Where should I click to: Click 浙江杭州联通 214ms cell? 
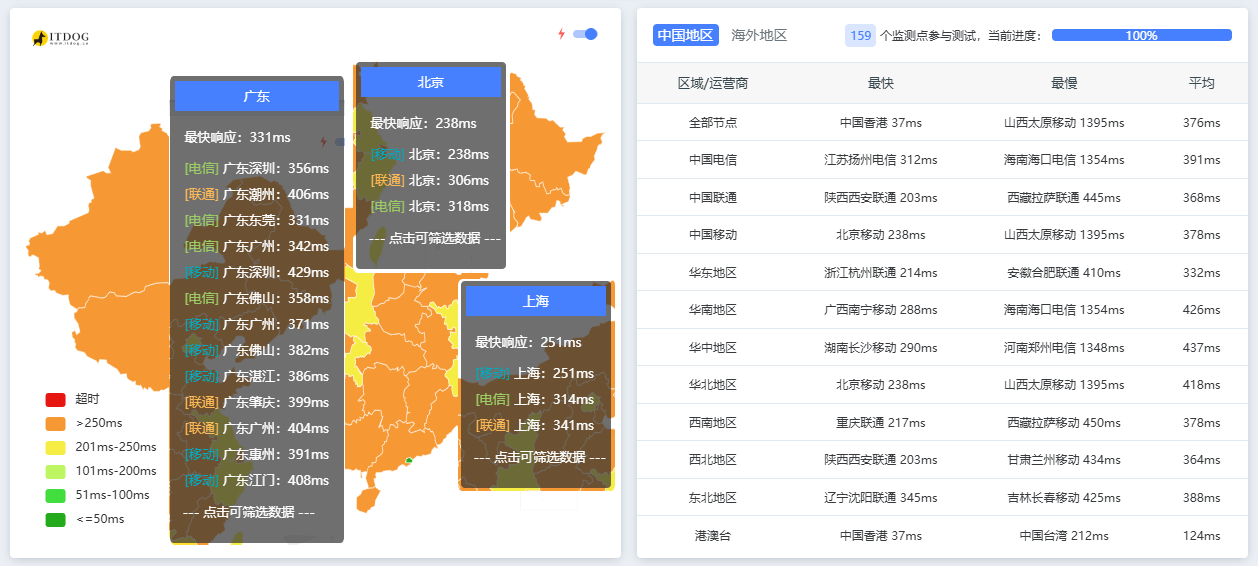(x=881, y=273)
